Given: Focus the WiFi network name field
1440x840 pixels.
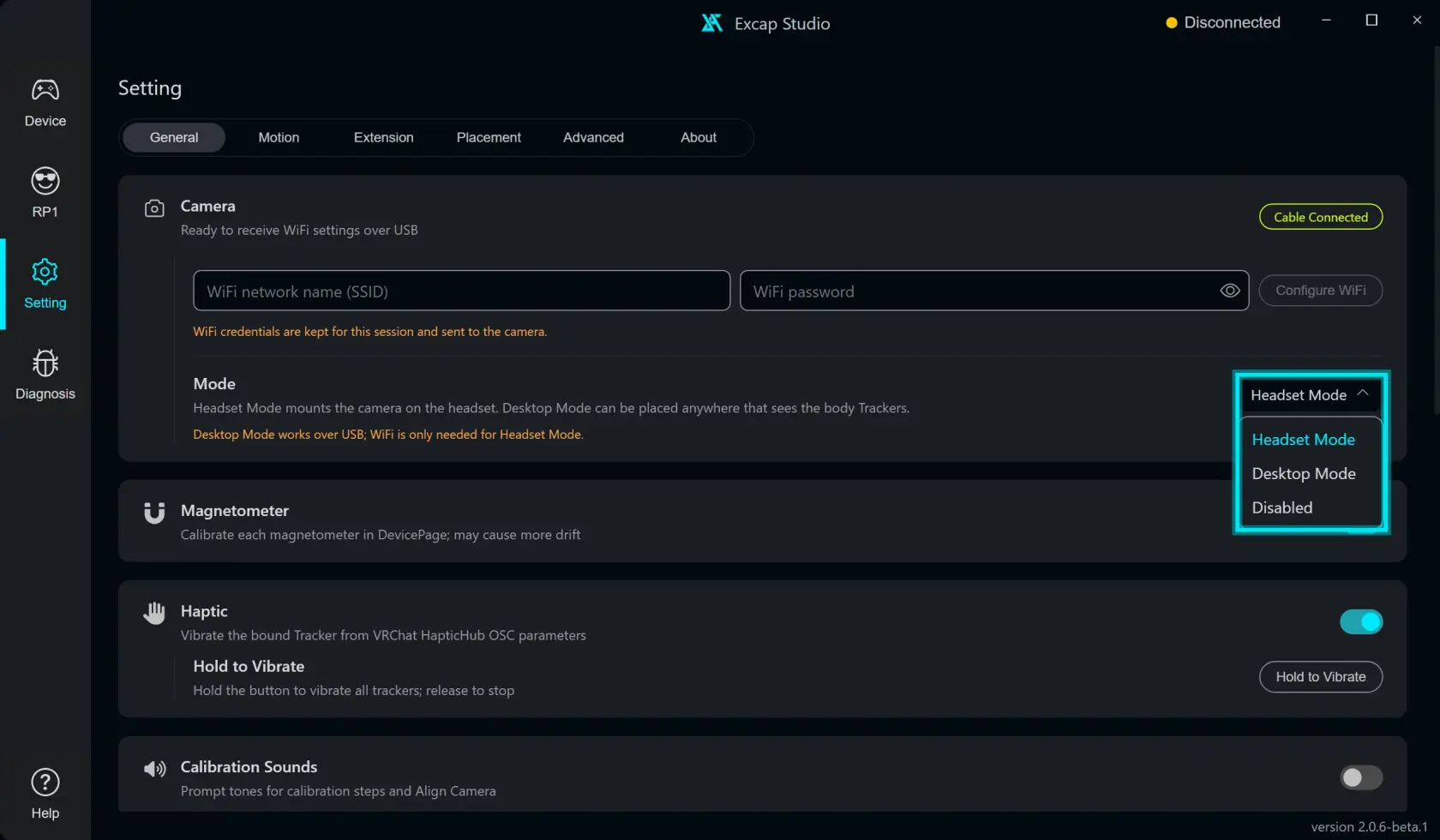Looking at the screenshot, I should tap(462, 291).
